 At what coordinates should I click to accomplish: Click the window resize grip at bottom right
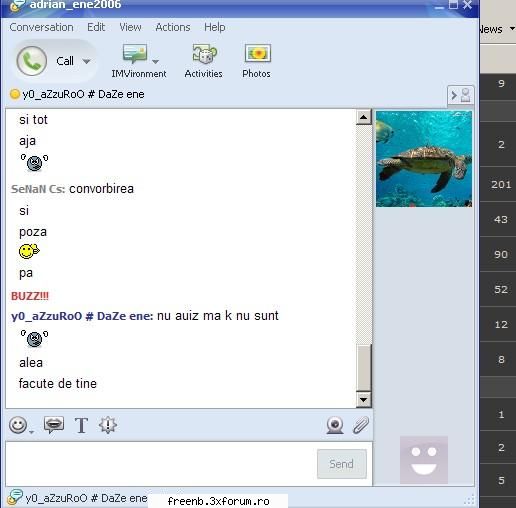[x=469, y=500]
